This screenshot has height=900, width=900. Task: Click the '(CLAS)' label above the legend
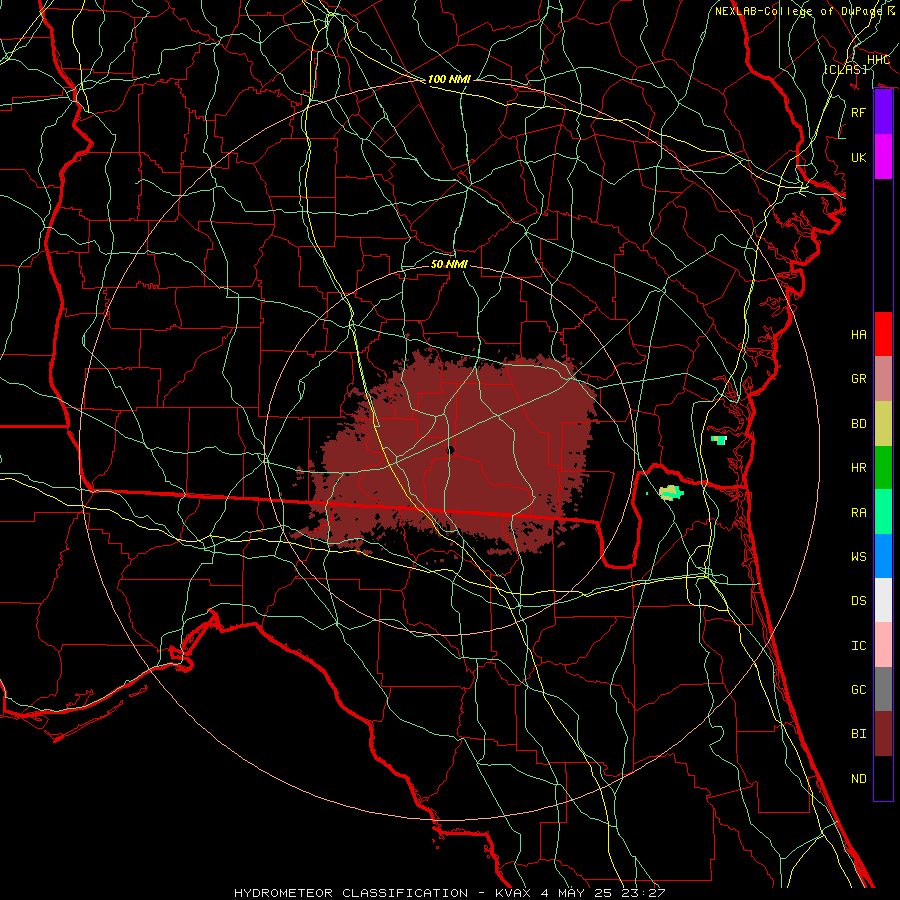845,69
